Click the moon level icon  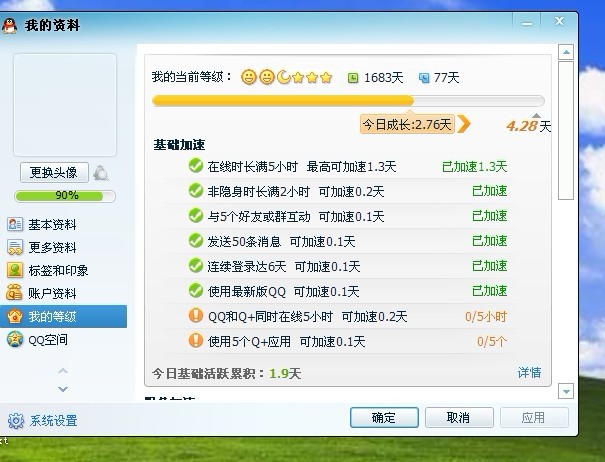pos(284,77)
